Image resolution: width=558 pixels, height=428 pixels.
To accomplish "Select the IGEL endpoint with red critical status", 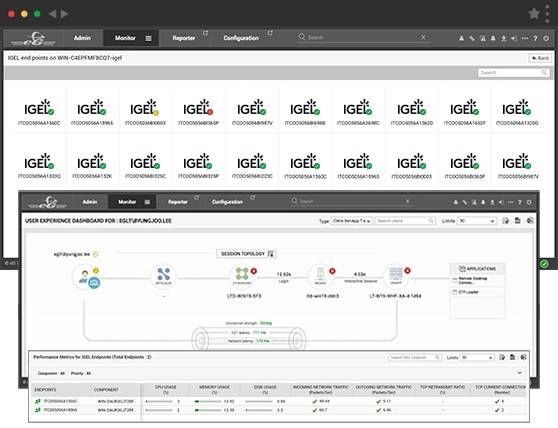I will point(198,112).
